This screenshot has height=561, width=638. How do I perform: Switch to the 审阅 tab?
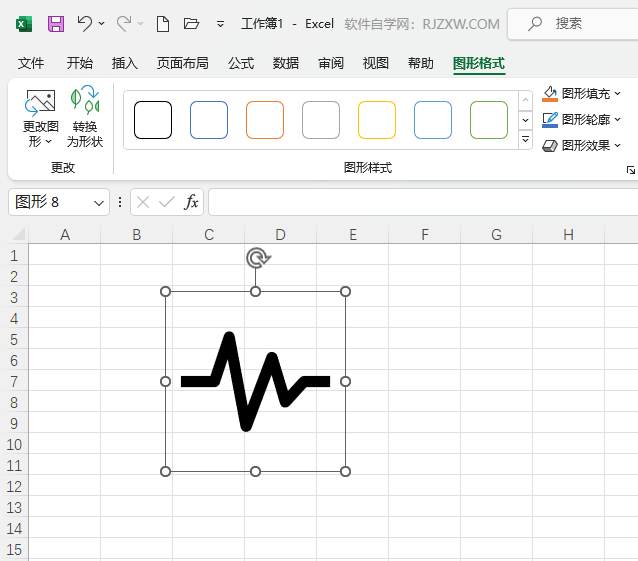click(331, 63)
